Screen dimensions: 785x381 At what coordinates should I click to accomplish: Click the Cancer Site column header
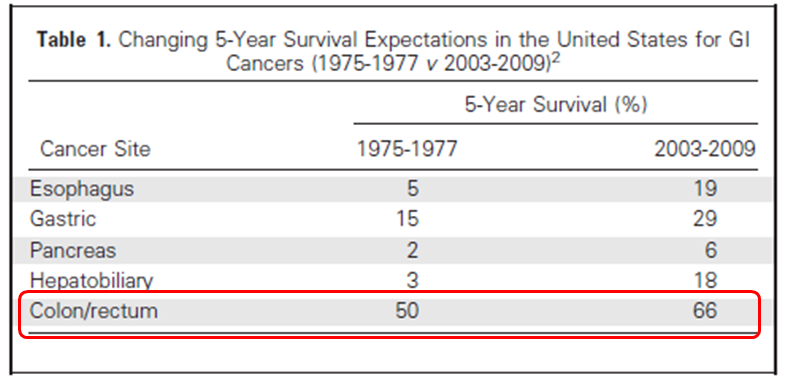point(95,149)
